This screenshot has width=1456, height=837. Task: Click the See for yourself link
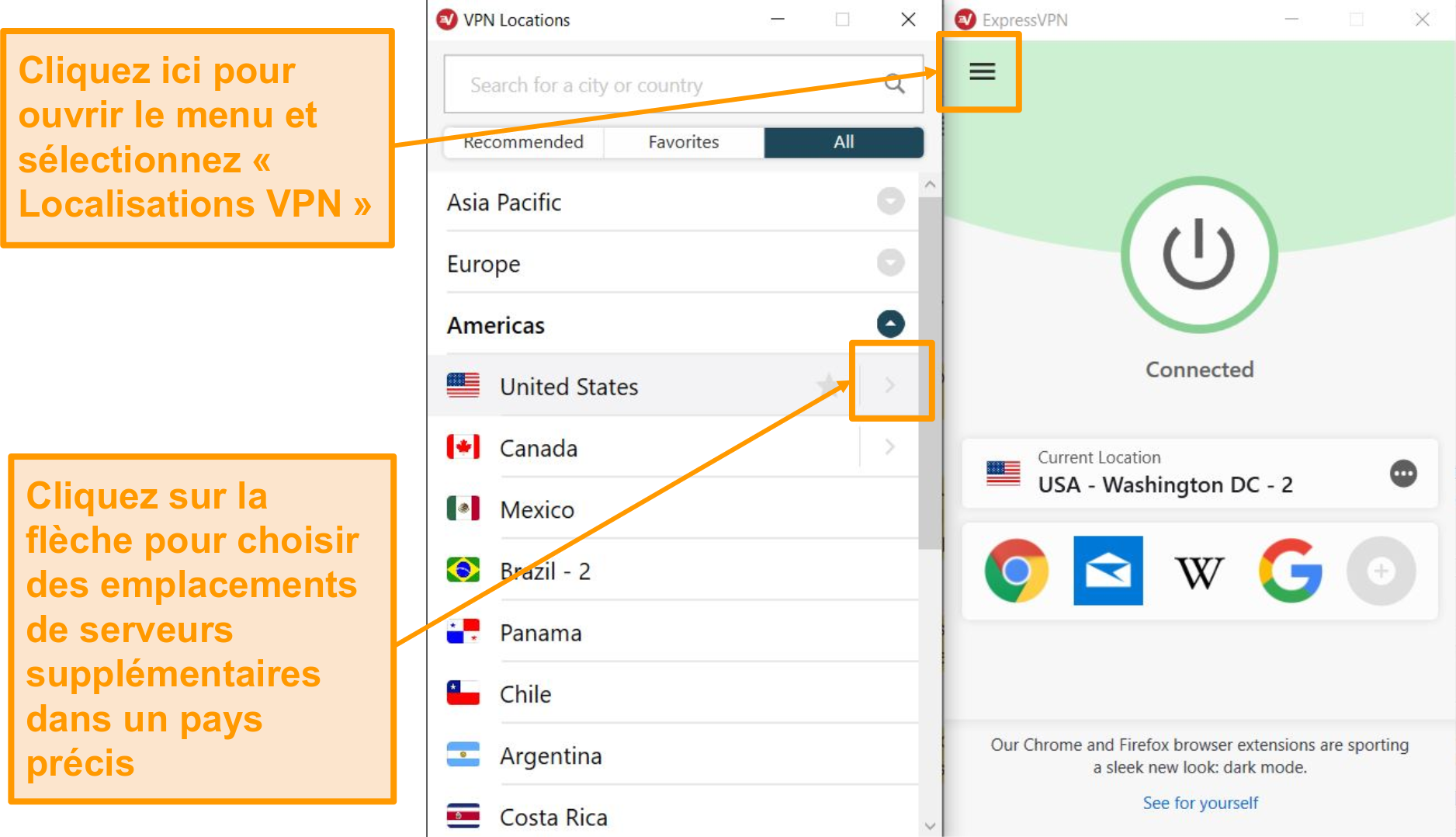coord(1200,803)
